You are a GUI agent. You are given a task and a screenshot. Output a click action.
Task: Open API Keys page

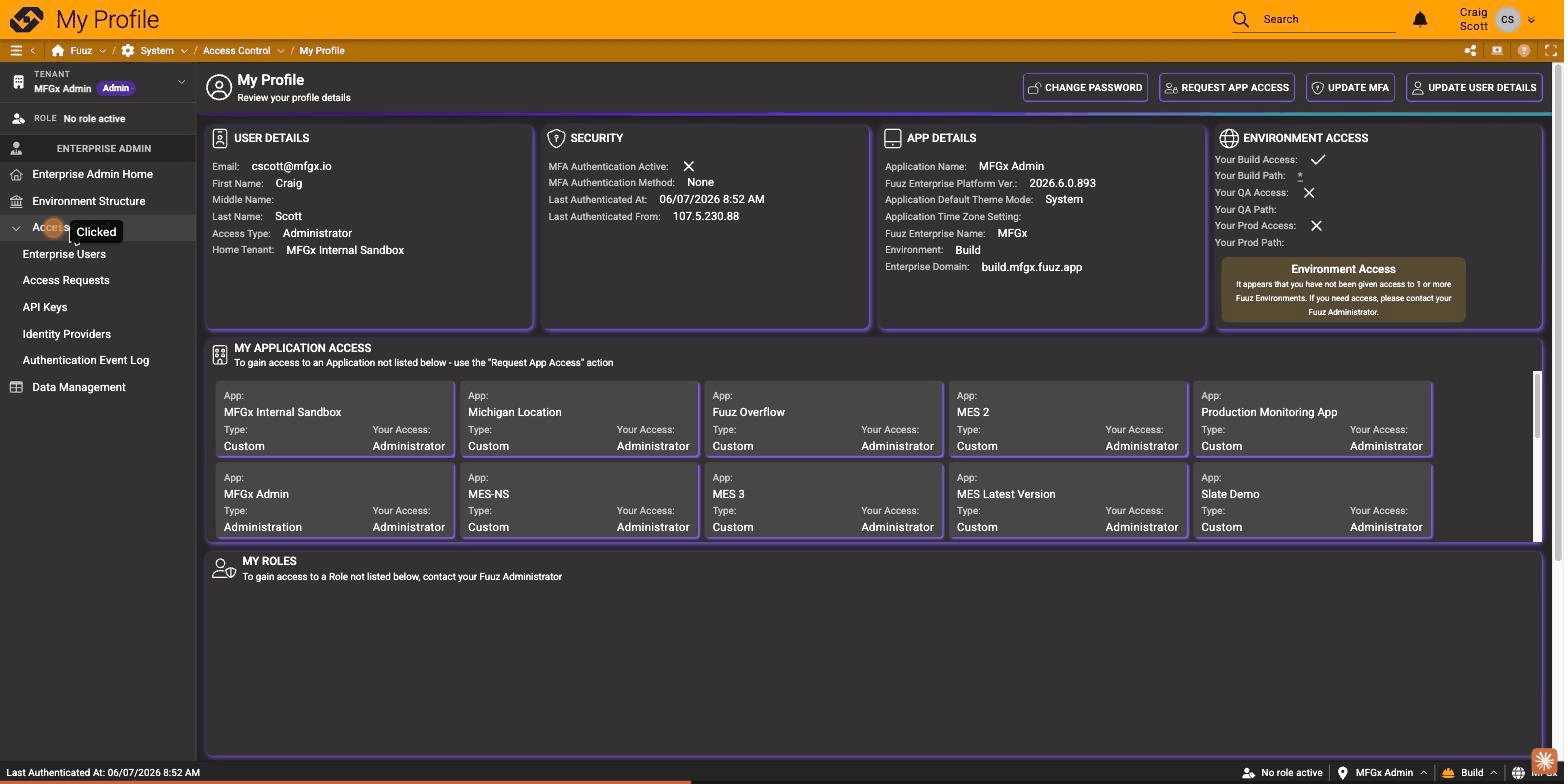pyautogui.click(x=45, y=308)
